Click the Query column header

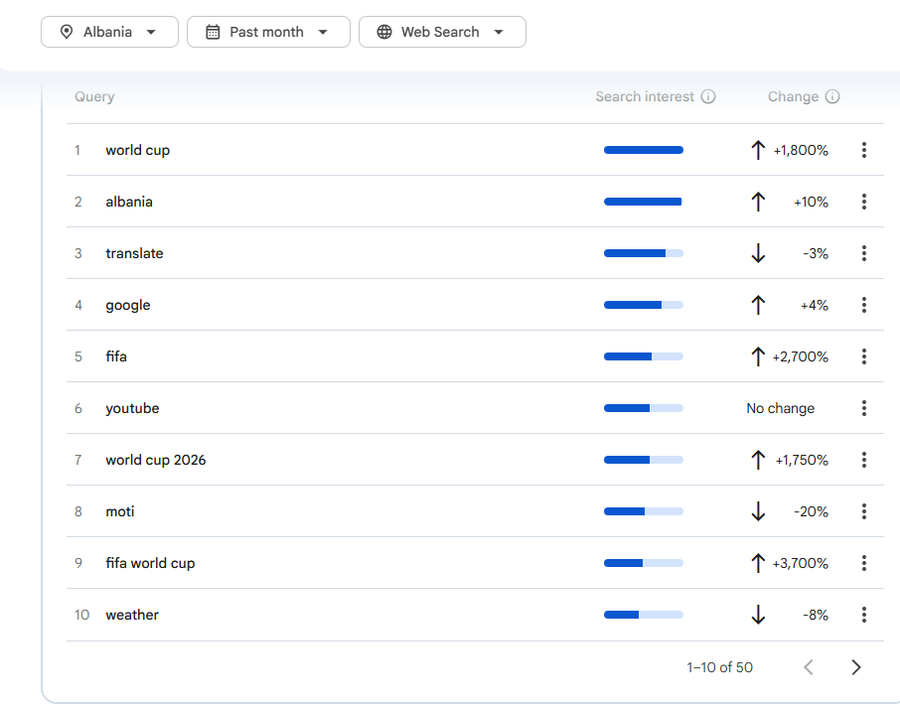pyautogui.click(x=95, y=97)
